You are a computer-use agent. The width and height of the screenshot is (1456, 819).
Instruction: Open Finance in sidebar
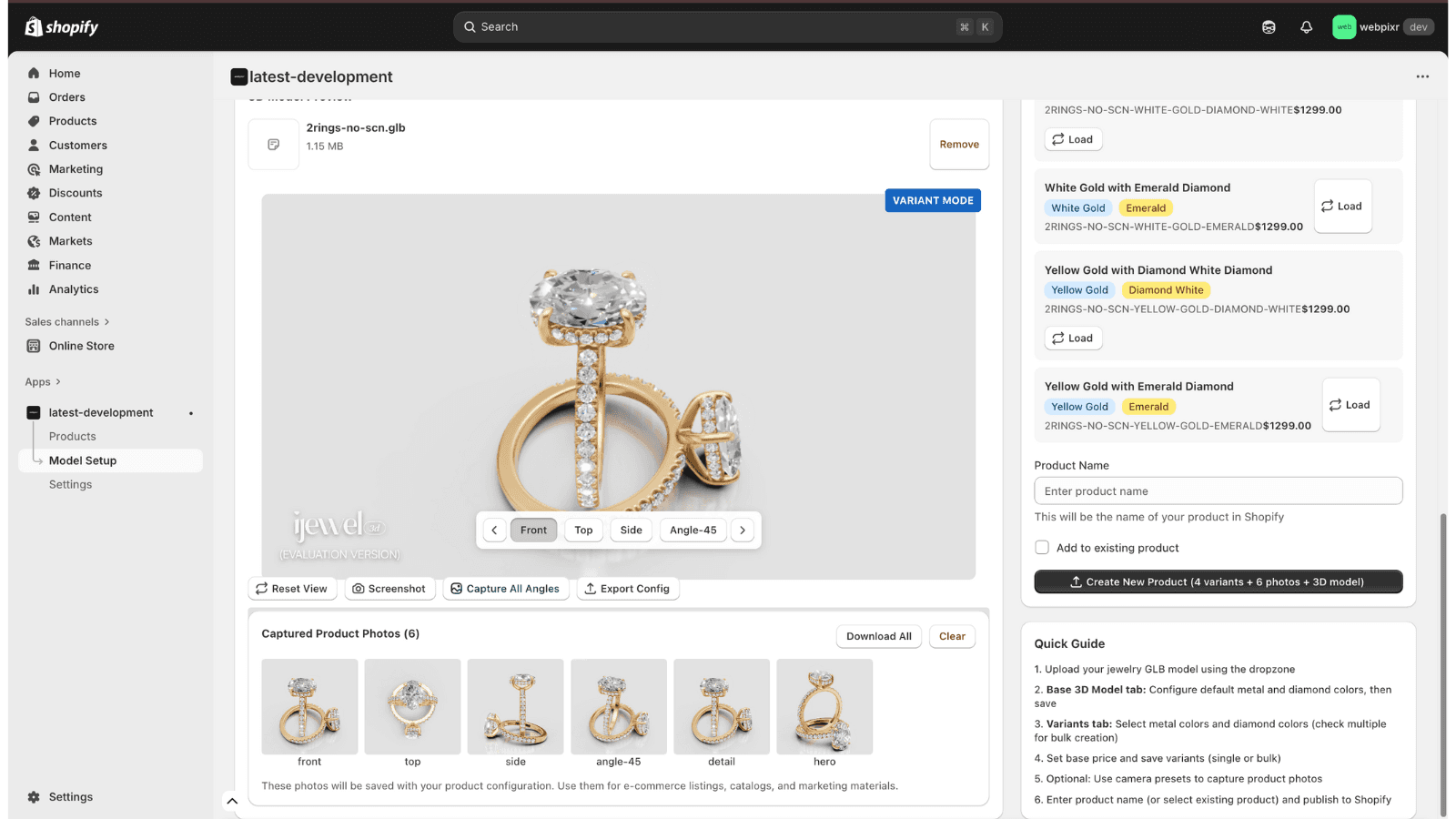[70, 266]
